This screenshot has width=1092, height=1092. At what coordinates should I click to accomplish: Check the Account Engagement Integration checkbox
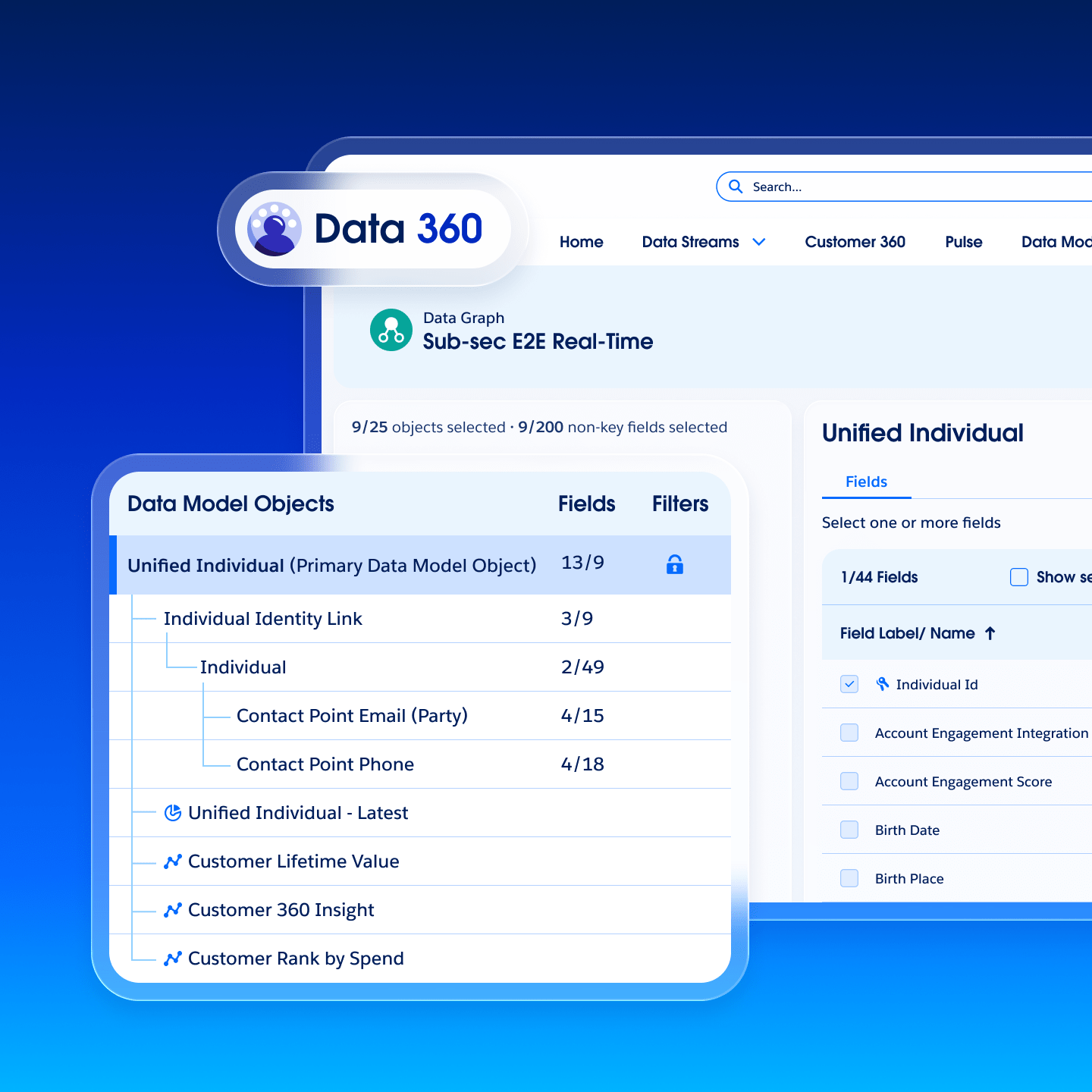tap(849, 733)
